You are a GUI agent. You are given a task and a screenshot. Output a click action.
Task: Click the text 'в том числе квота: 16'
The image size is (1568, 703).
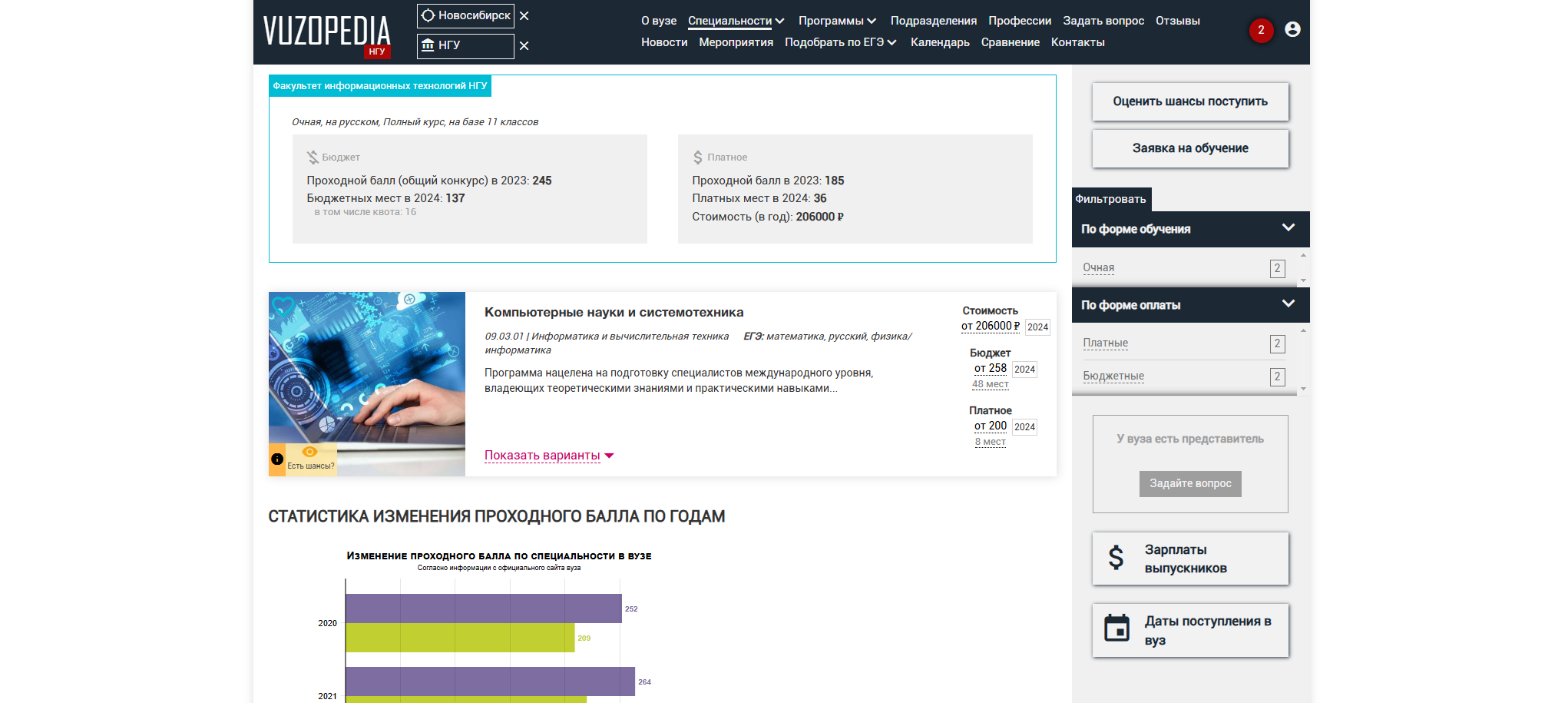point(366,212)
